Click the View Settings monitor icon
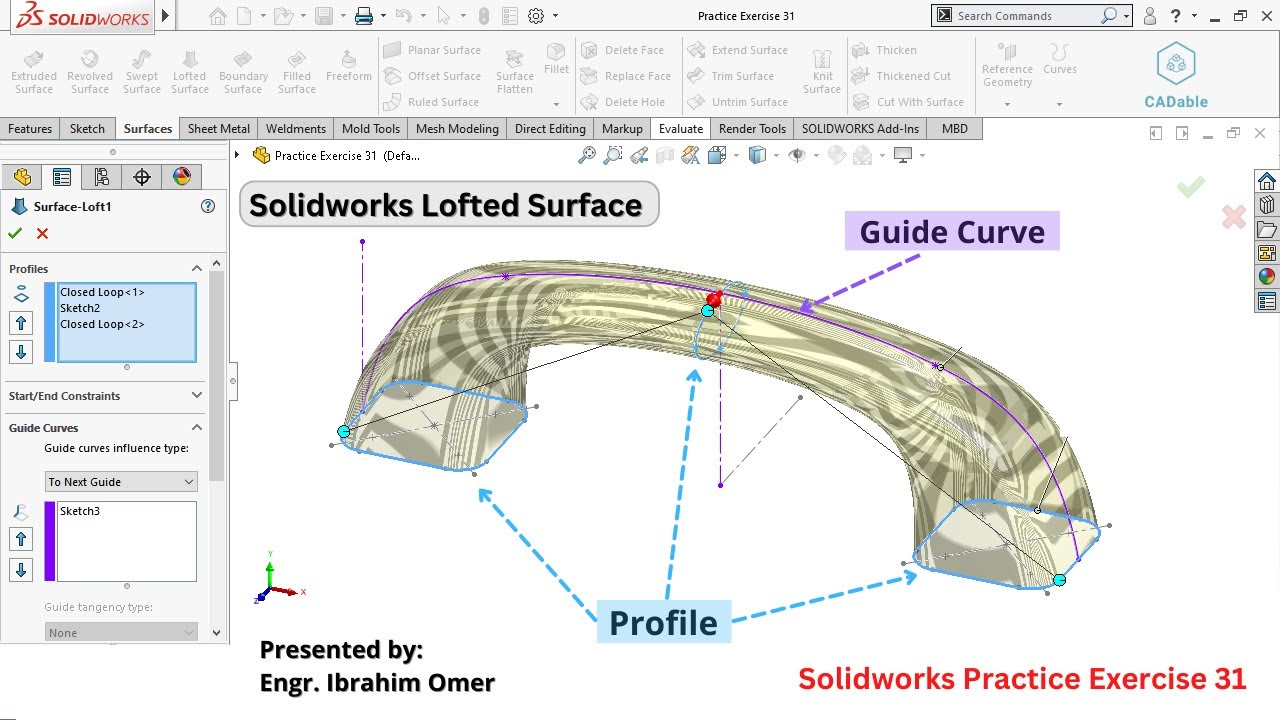The height and width of the screenshot is (720, 1280). click(903, 155)
